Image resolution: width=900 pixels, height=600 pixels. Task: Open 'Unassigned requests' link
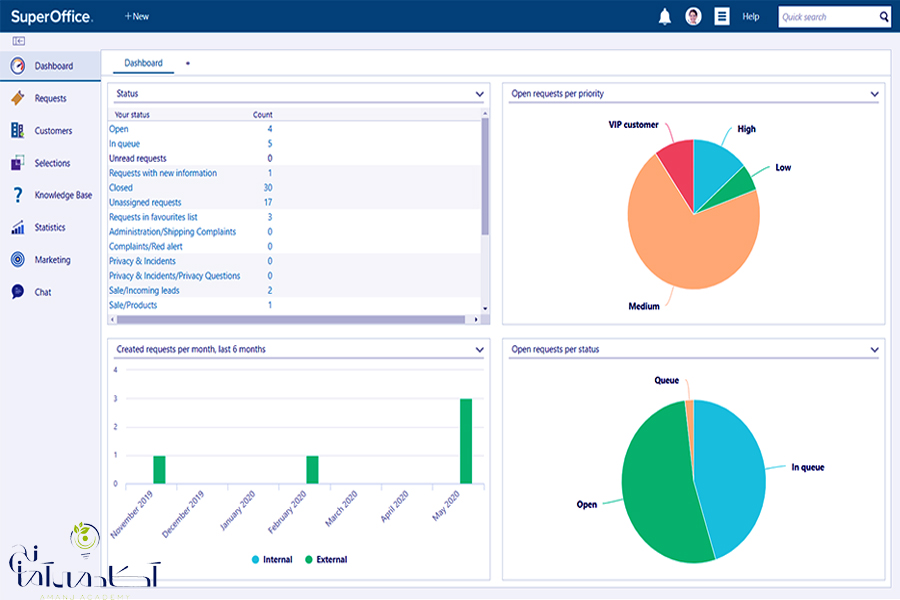coord(145,202)
